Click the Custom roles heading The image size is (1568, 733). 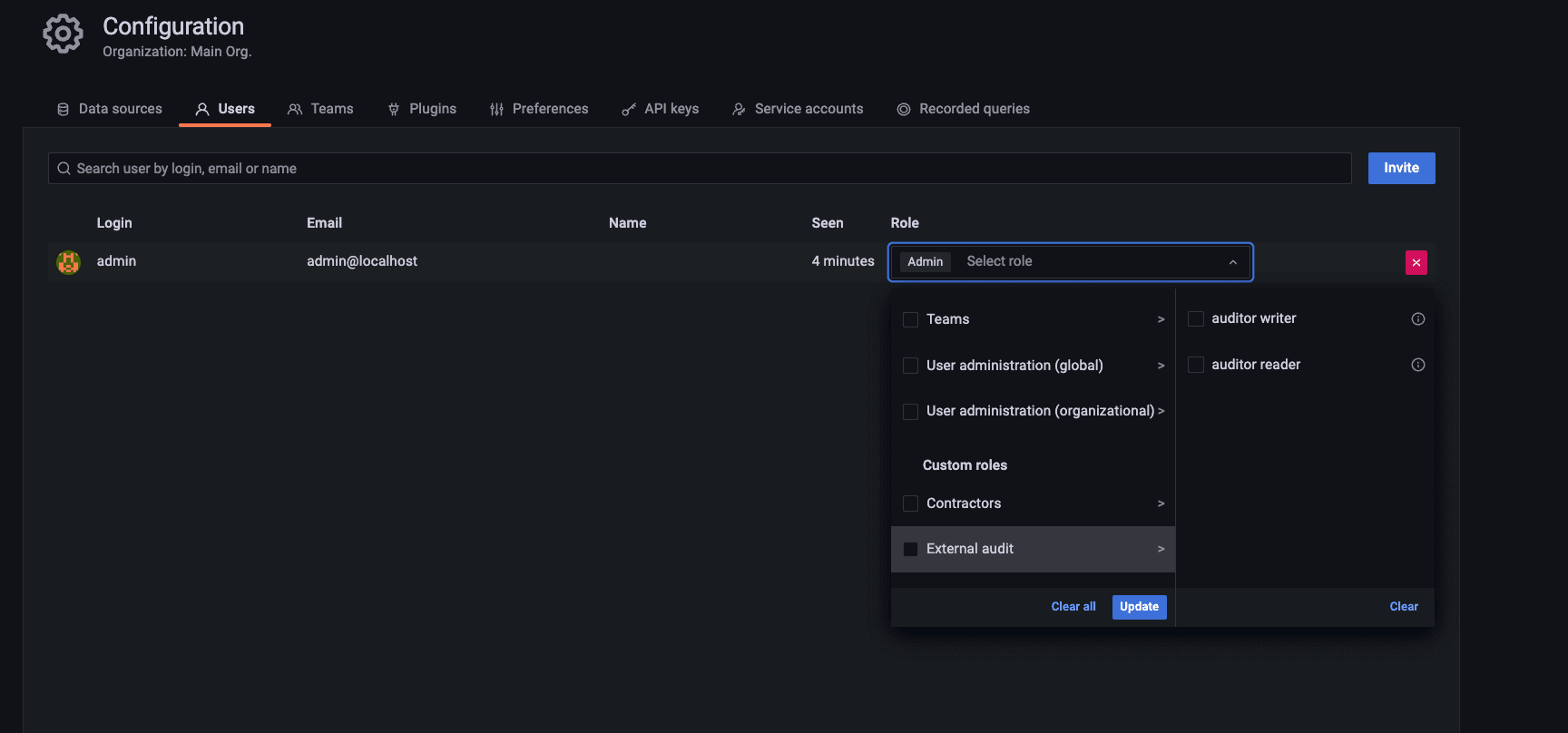tap(965, 465)
